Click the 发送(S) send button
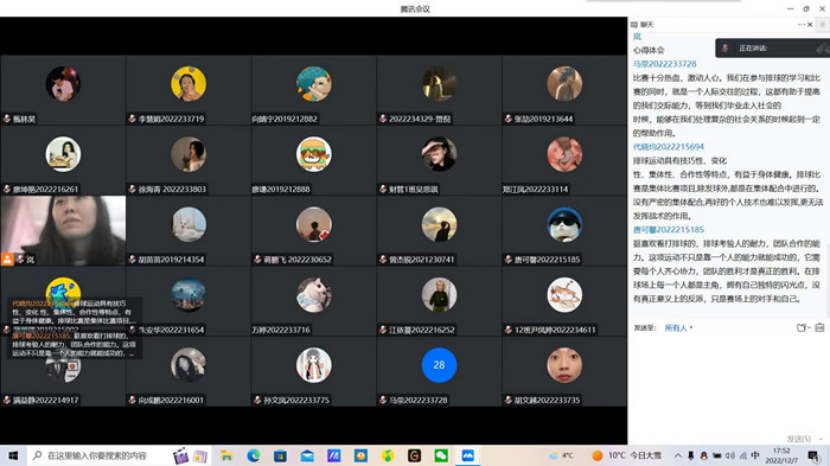Image resolution: width=830 pixels, height=466 pixels. pos(798,438)
